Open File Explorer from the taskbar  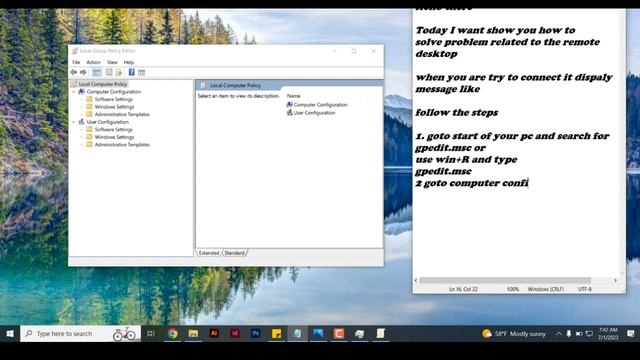coord(193,333)
